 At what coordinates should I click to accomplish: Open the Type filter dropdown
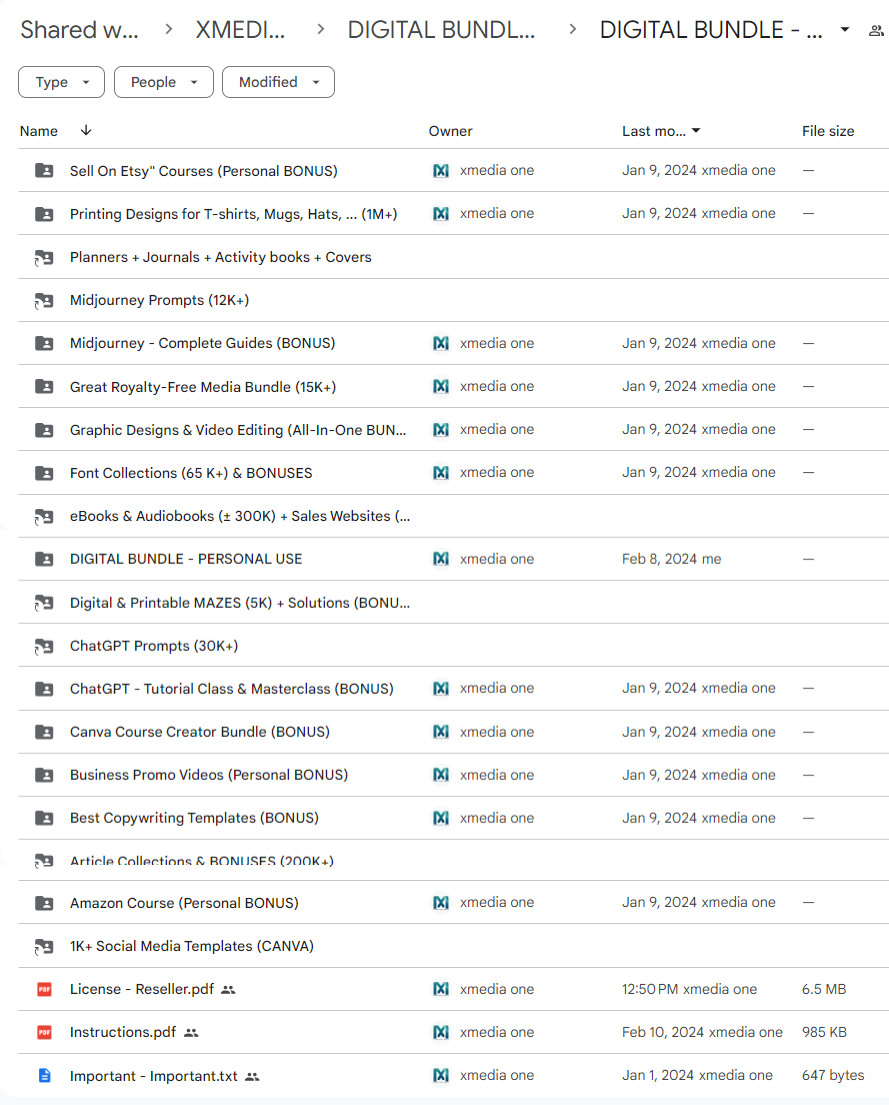(61, 82)
